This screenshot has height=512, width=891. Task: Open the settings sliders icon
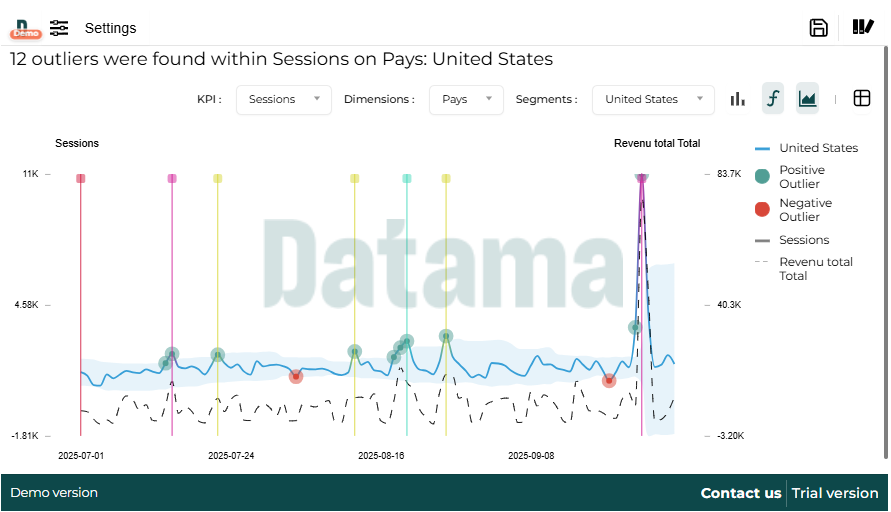pyautogui.click(x=60, y=28)
